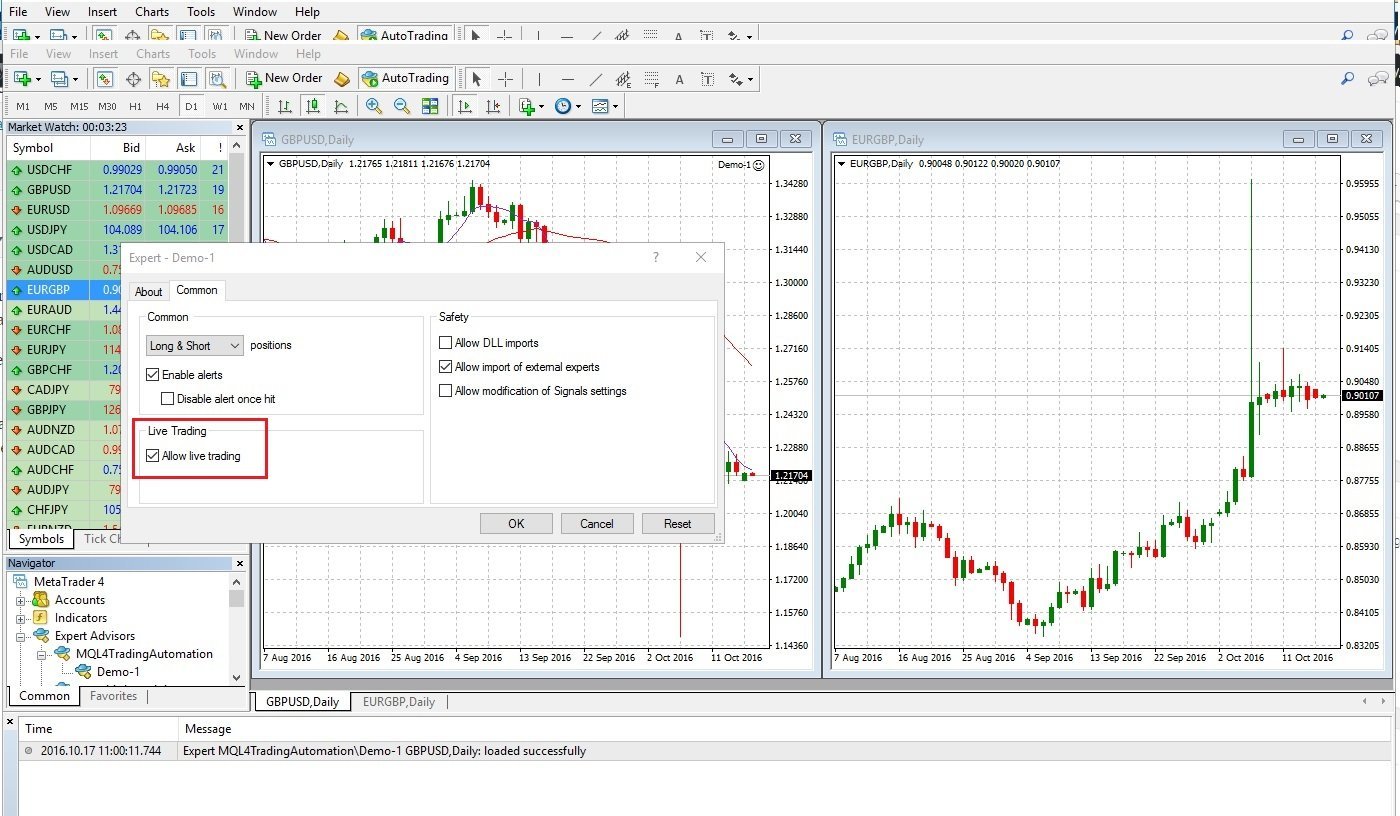Switch to line chart style icon
This screenshot has width=1400, height=816.
(x=341, y=106)
